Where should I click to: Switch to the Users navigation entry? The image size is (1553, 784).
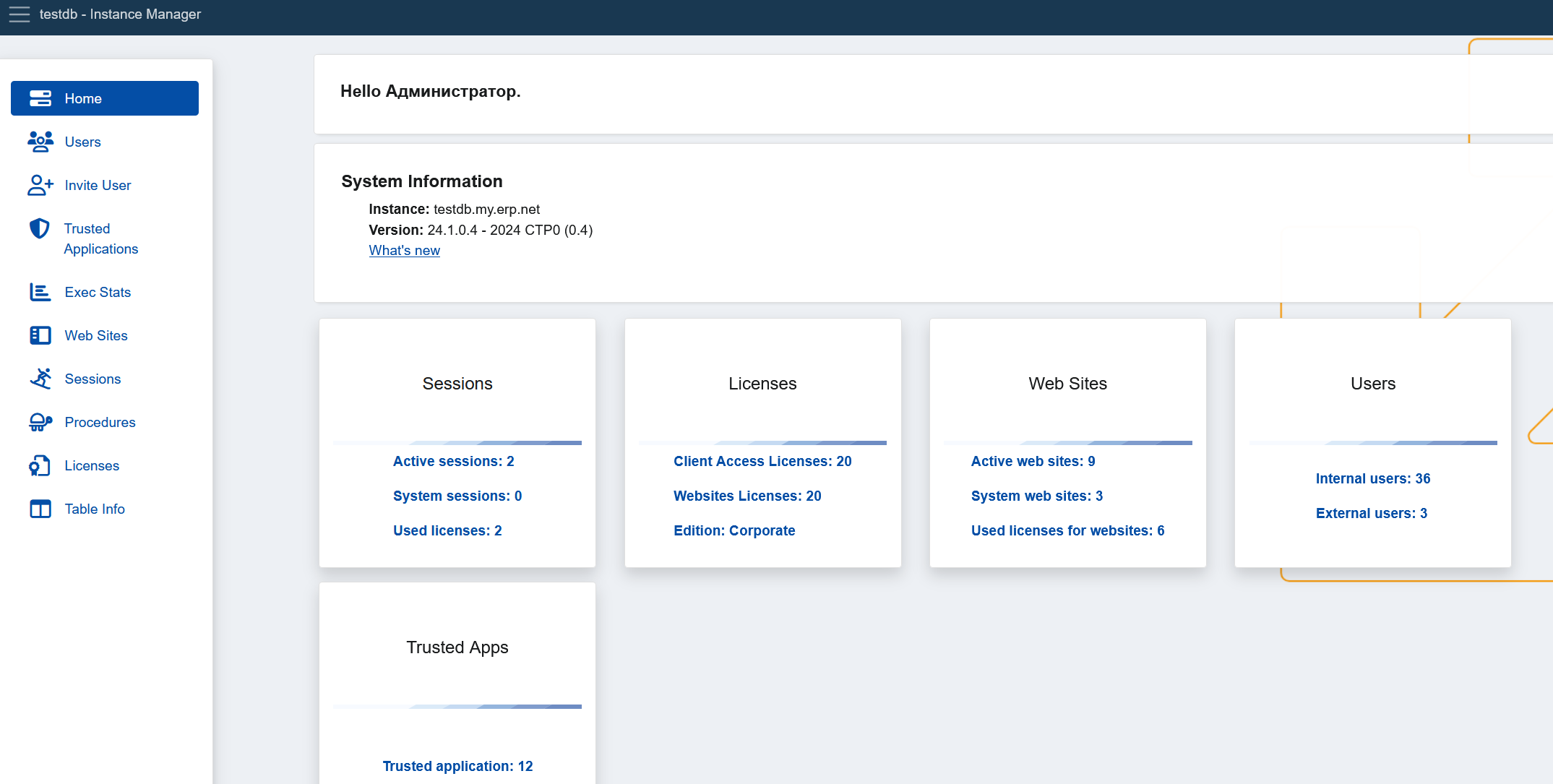[82, 142]
